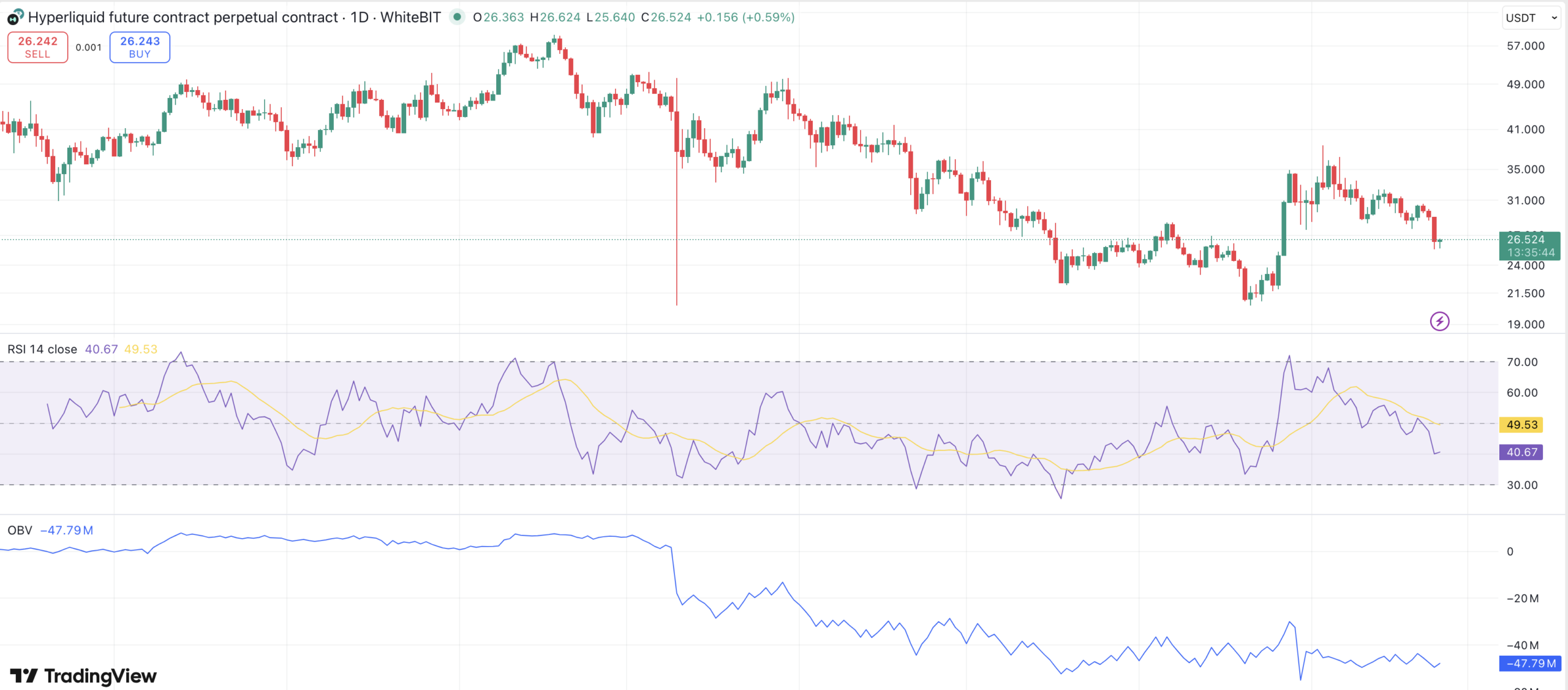Click the +0.156 (+0.59%) change value

745,17
